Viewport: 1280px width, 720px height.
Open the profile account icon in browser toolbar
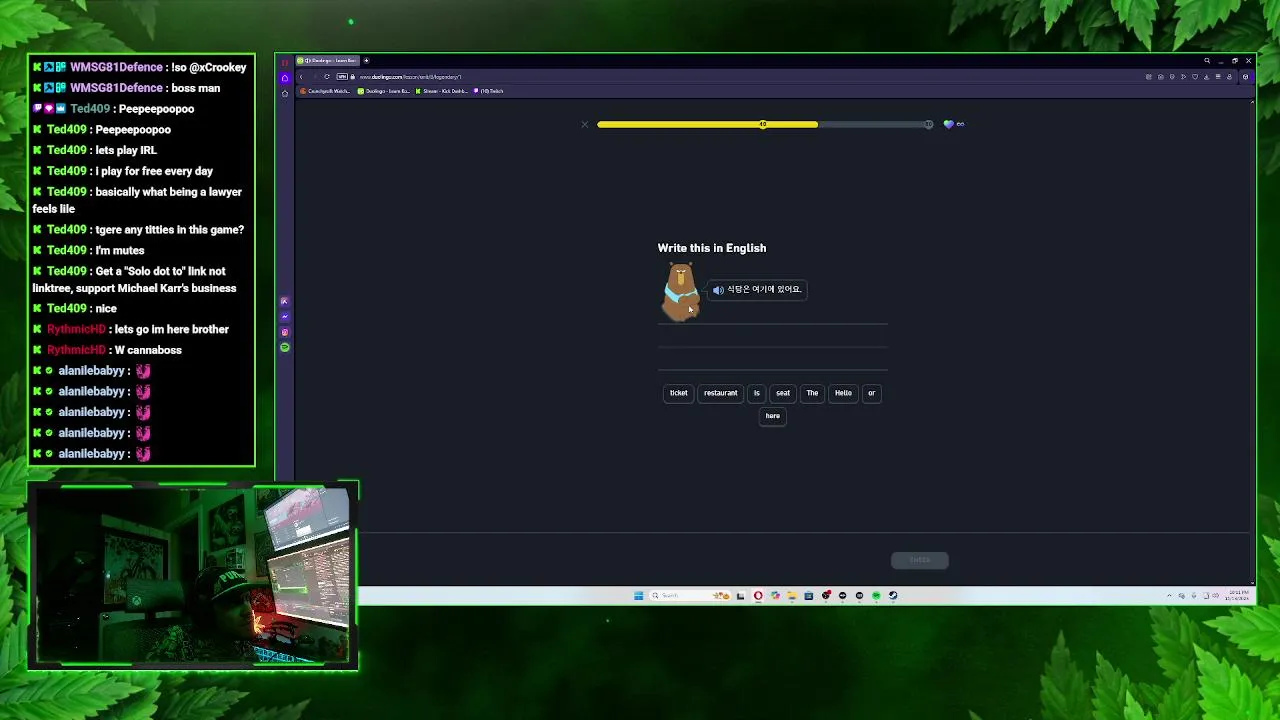pyautogui.click(x=1229, y=77)
